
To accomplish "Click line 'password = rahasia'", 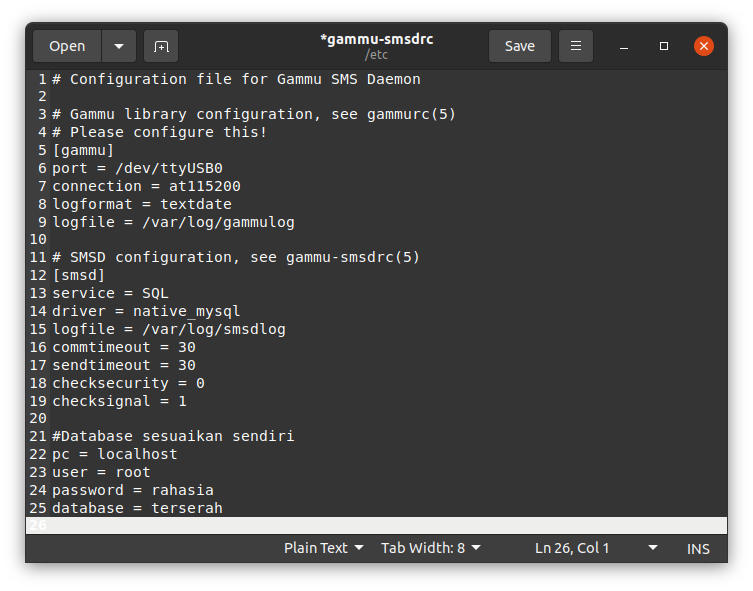I will click(x=133, y=490).
